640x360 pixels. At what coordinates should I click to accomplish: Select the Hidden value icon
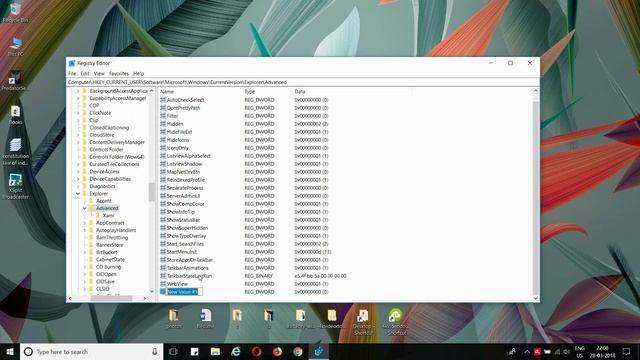[163, 124]
